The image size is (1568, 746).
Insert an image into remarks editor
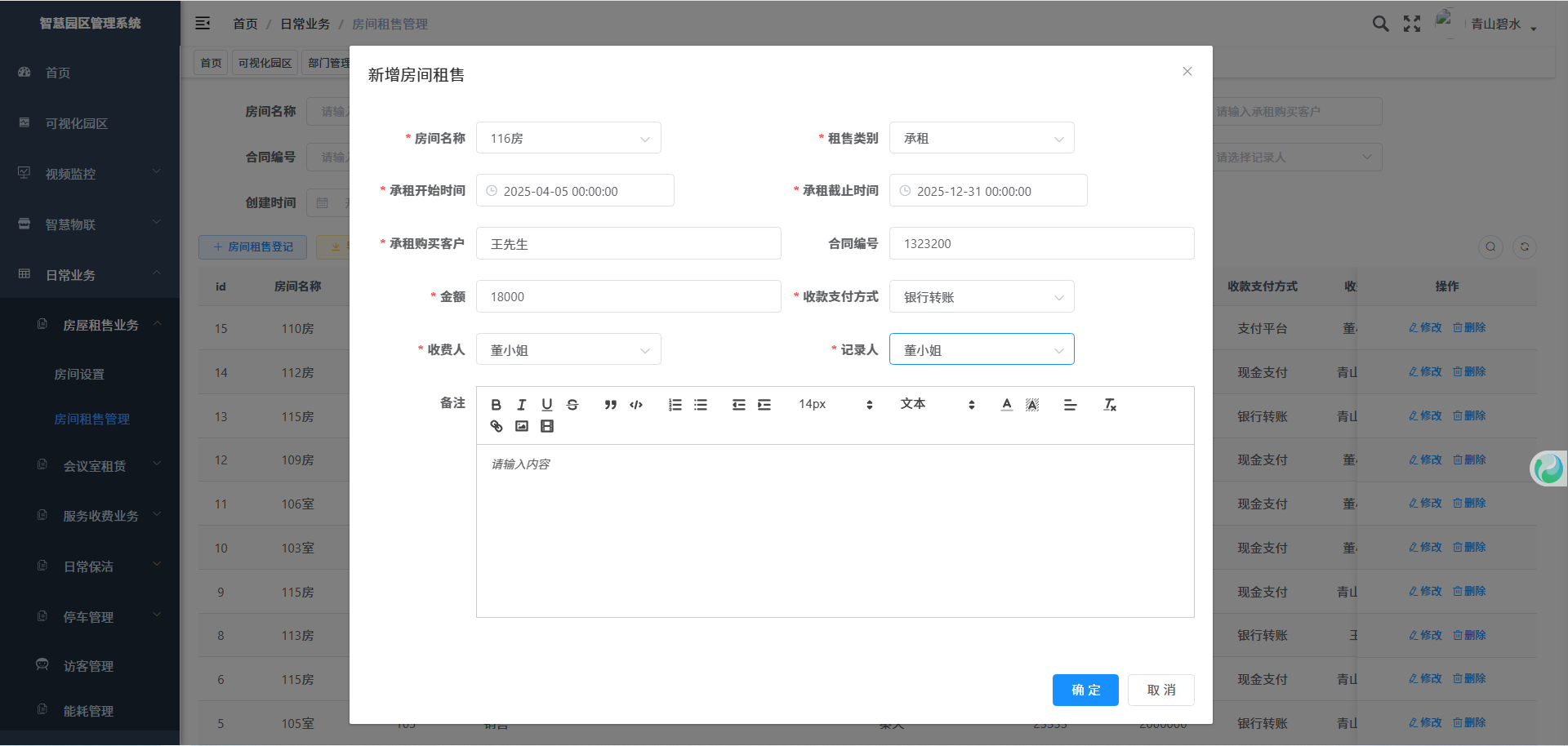(x=521, y=426)
